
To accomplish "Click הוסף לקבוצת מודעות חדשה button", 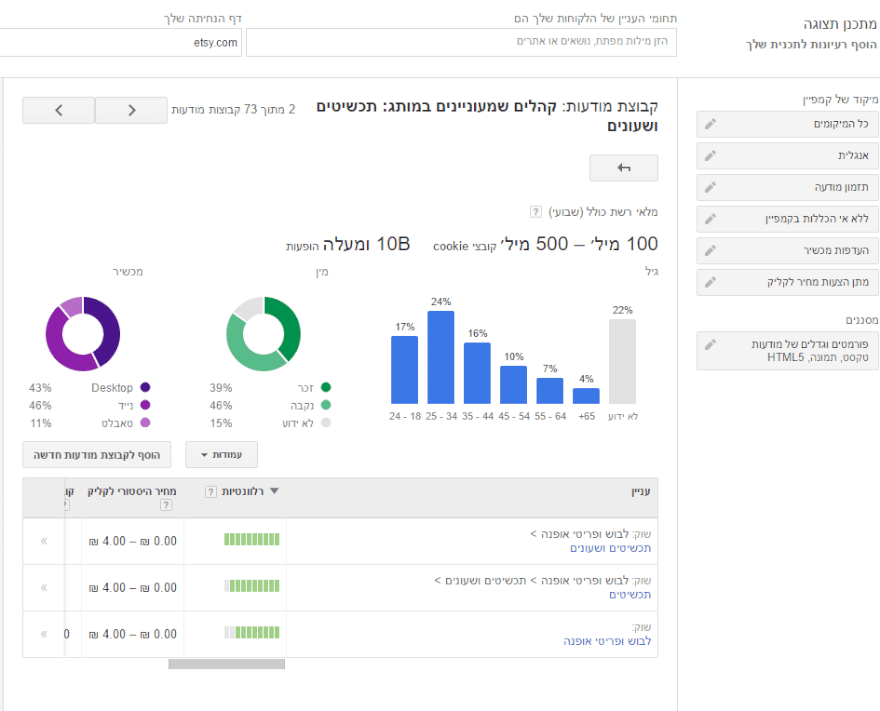I will [97, 455].
